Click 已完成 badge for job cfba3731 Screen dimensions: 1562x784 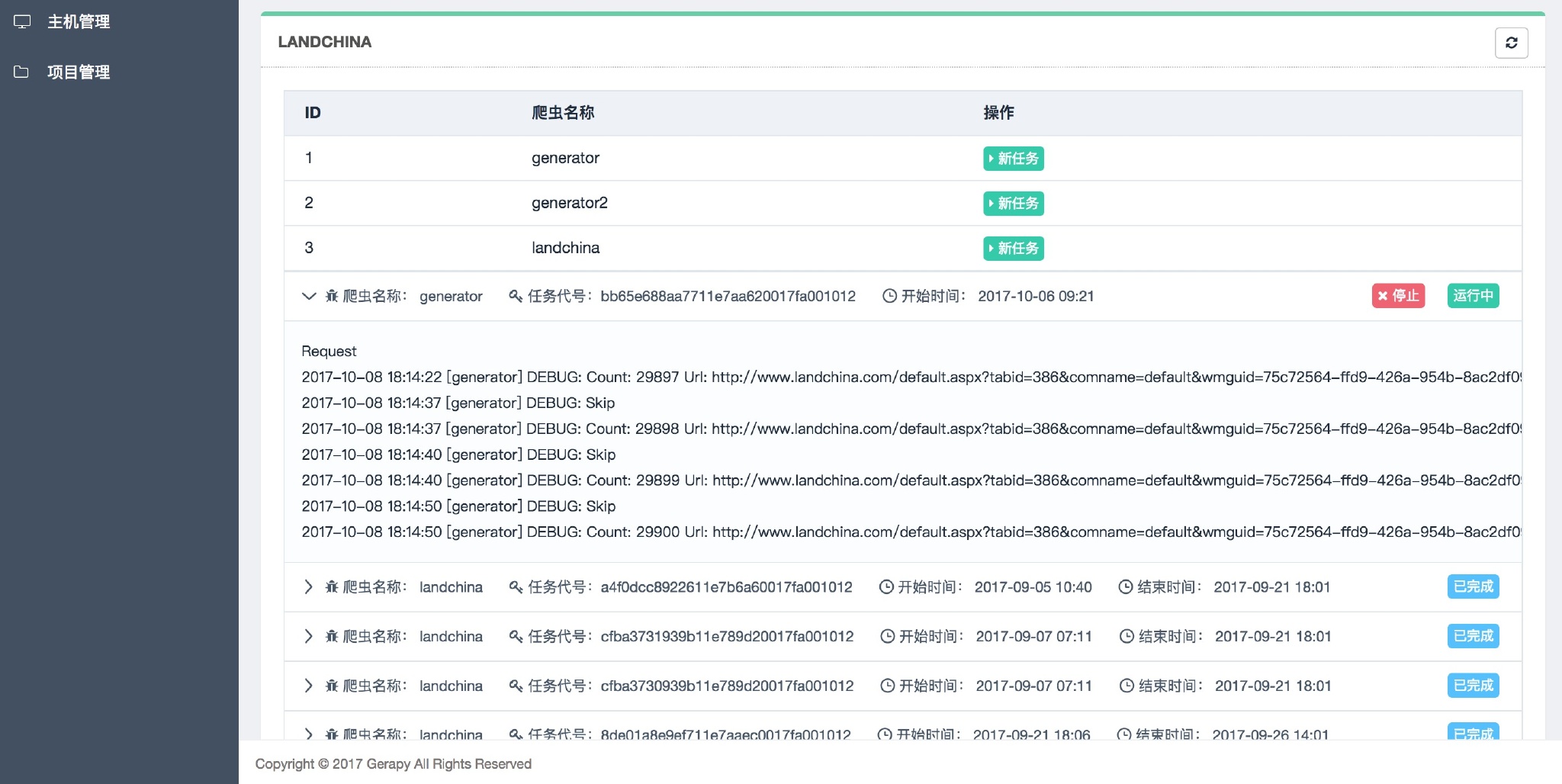[x=1473, y=636]
